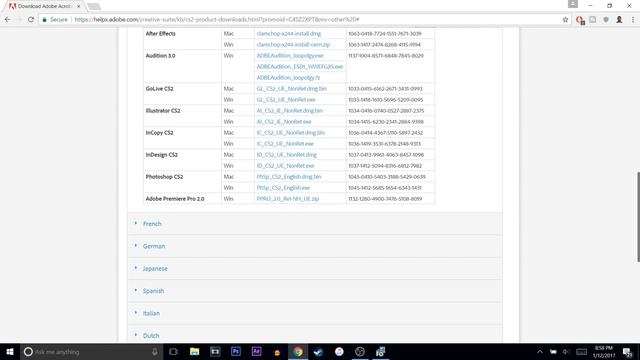Click the volume icon in the system tray
Viewport: 640px width, 360px height.
pos(566,351)
